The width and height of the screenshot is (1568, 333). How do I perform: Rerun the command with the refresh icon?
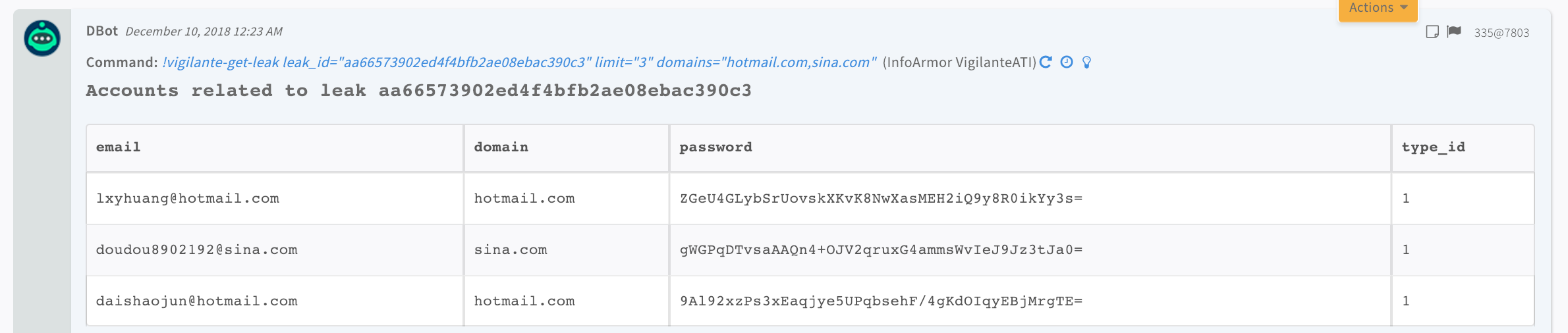(x=1046, y=62)
